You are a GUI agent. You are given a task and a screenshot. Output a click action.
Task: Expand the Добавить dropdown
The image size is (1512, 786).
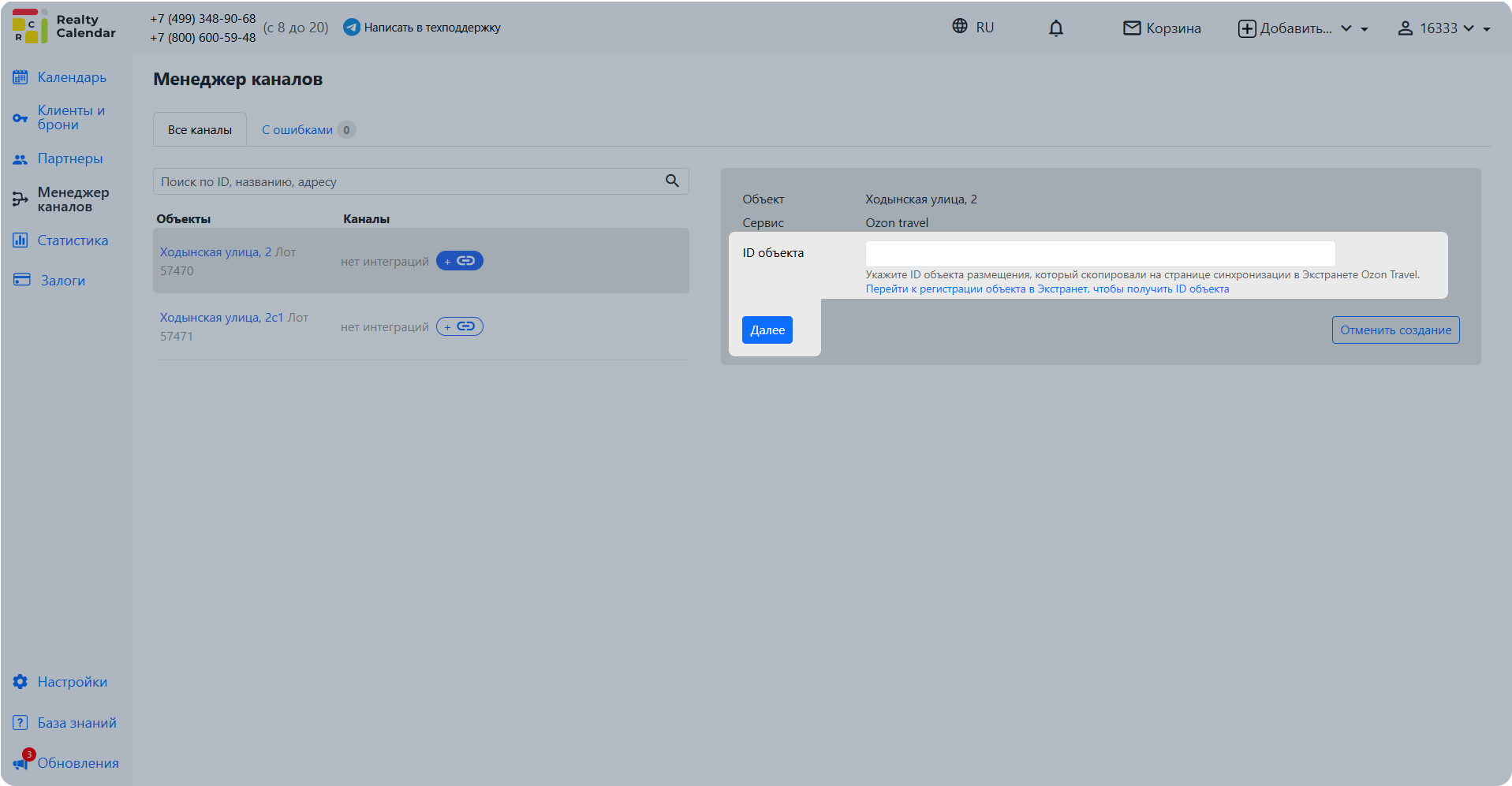(x=1303, y=28)
